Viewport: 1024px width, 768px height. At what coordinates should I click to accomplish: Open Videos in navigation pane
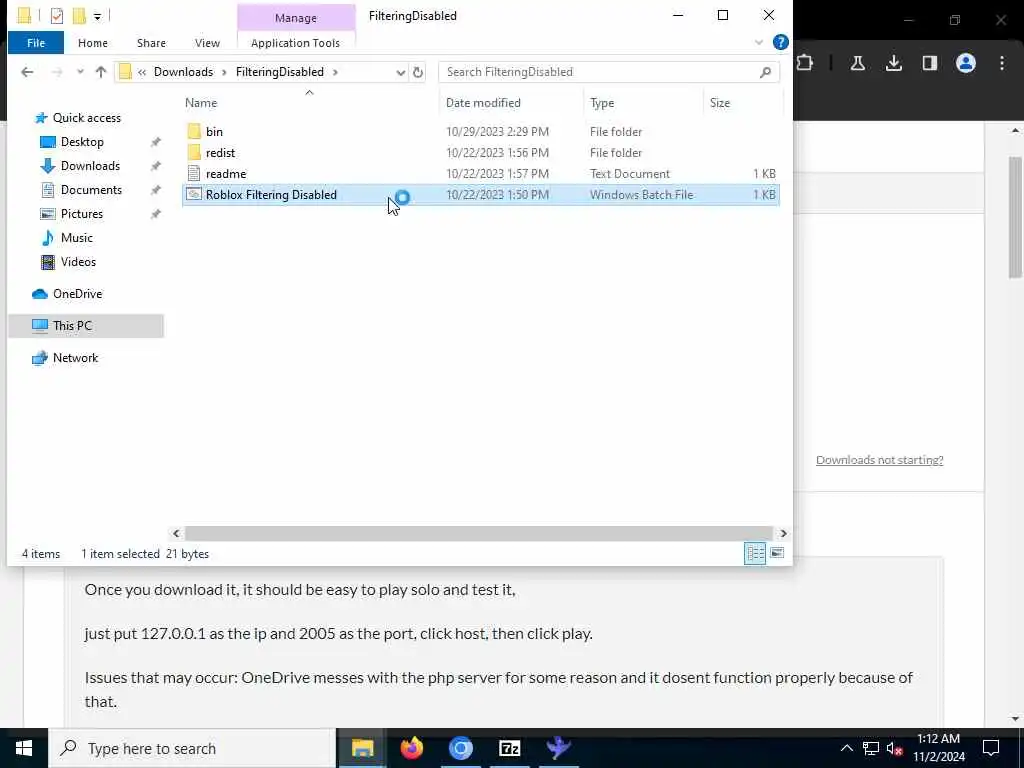coord(78,261)
